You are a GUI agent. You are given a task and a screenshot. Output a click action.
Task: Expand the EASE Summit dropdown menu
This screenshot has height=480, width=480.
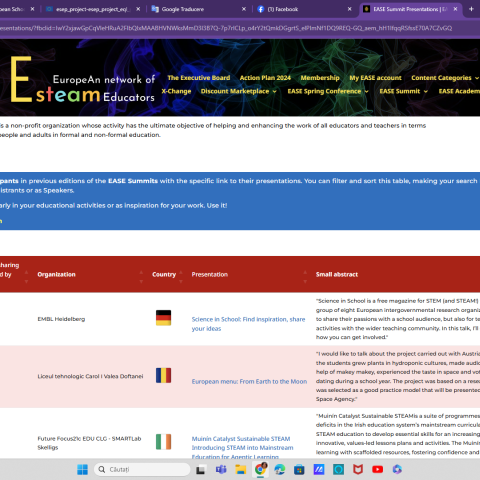pos(403,91)
